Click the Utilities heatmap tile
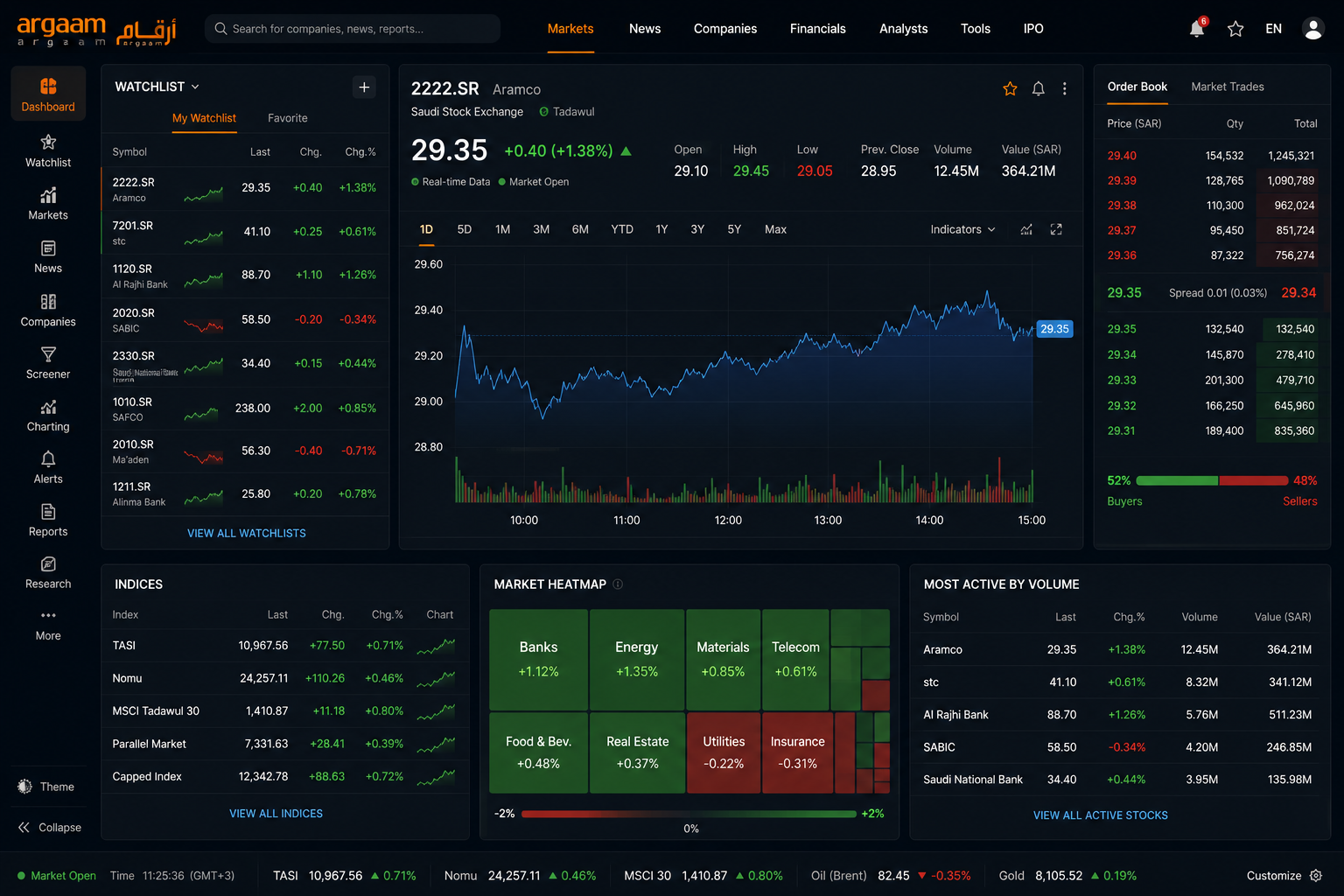1344x896 pixels. [x=724, y=752]
